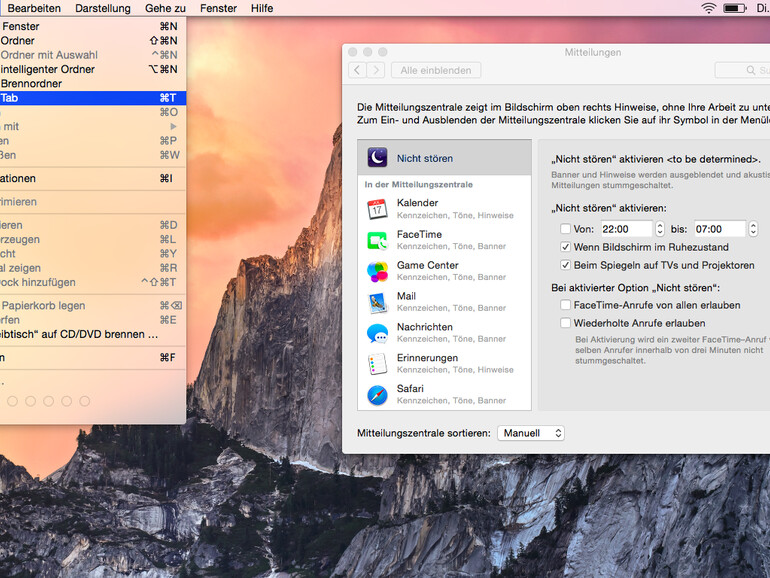Uncheck Wenn Bildschirm im Ruhezustand

(566, 247)
